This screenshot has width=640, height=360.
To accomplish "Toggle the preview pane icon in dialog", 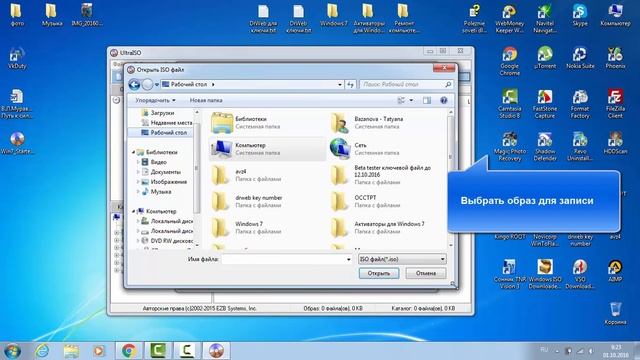I will pyautogui.click(x=427, y=100).
